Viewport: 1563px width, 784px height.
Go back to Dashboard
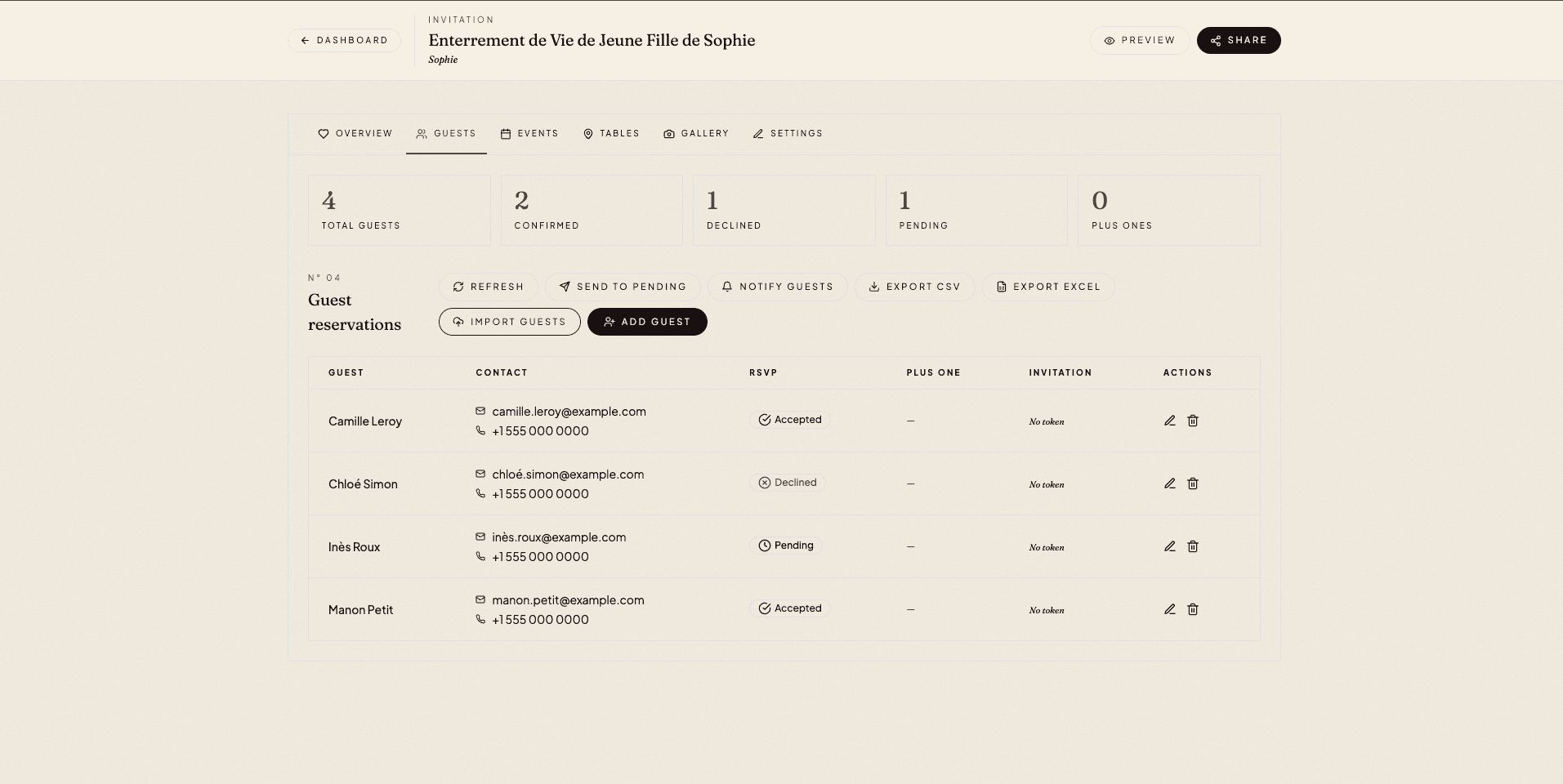(x=344, y=40)
